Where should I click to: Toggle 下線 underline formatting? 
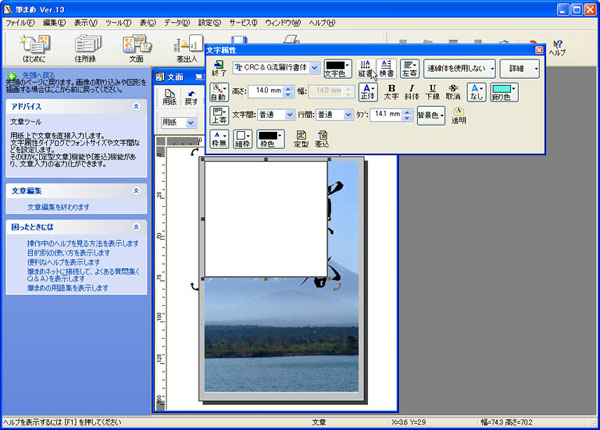432,92
